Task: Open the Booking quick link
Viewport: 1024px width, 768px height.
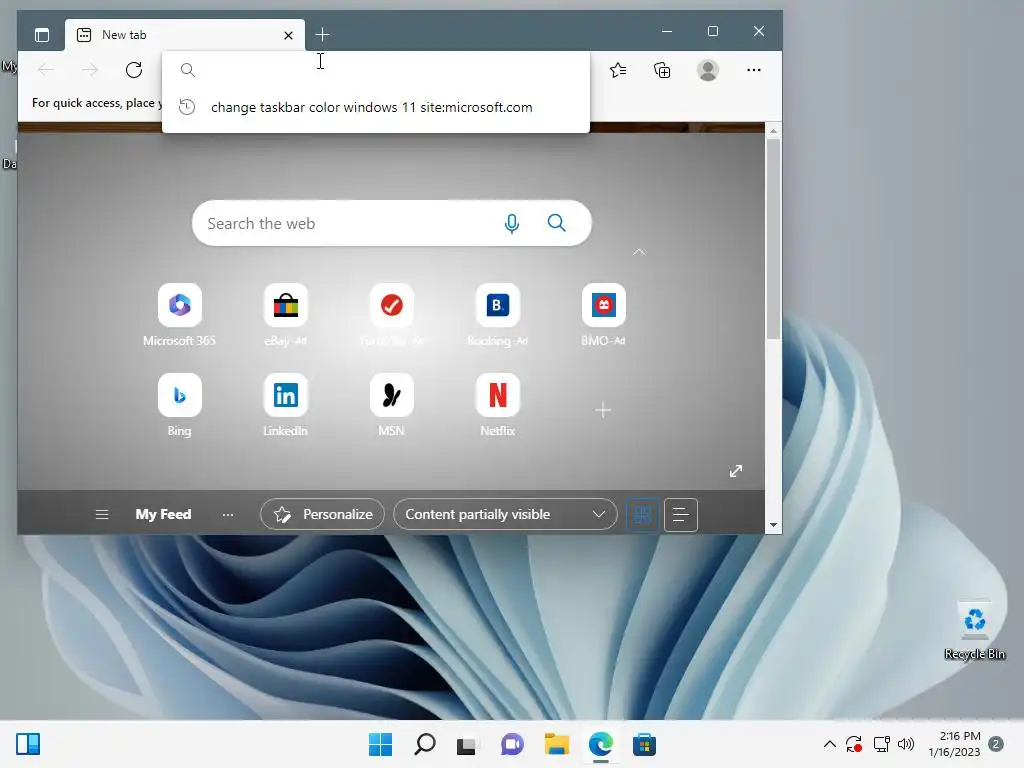Action: click(498, 314)
